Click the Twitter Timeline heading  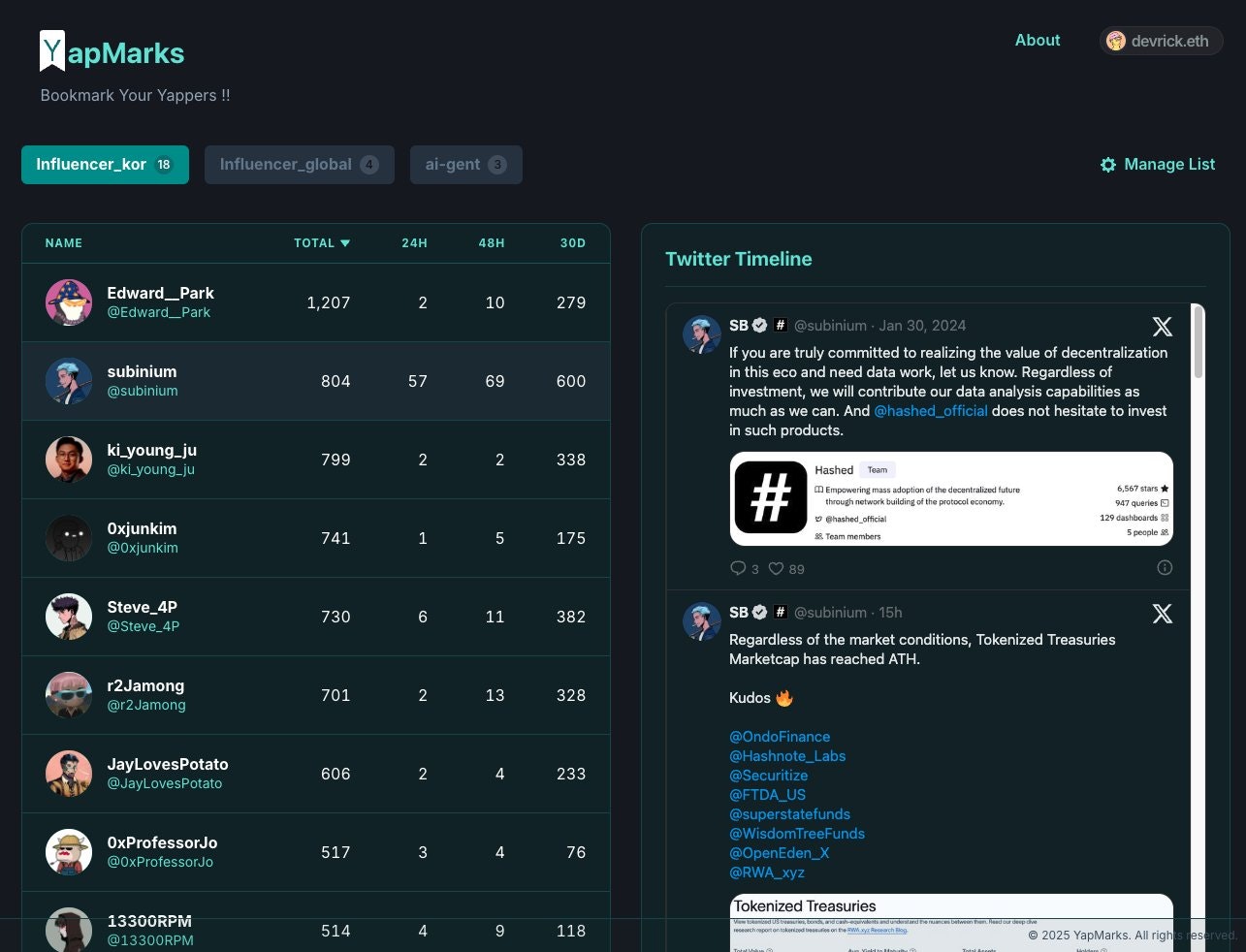[739, 259]
